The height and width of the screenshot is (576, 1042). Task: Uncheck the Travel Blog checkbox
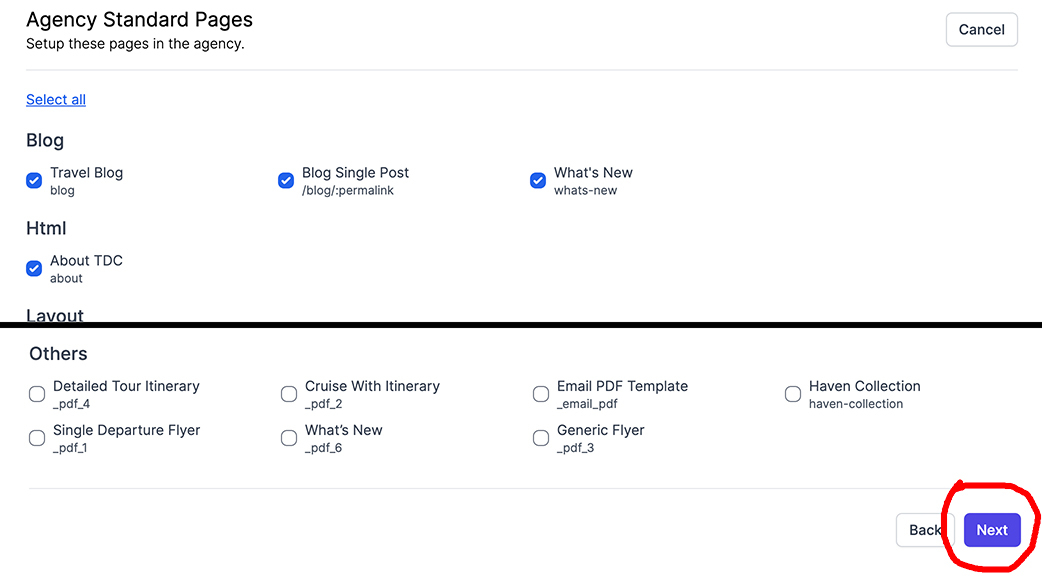[34, 181]
